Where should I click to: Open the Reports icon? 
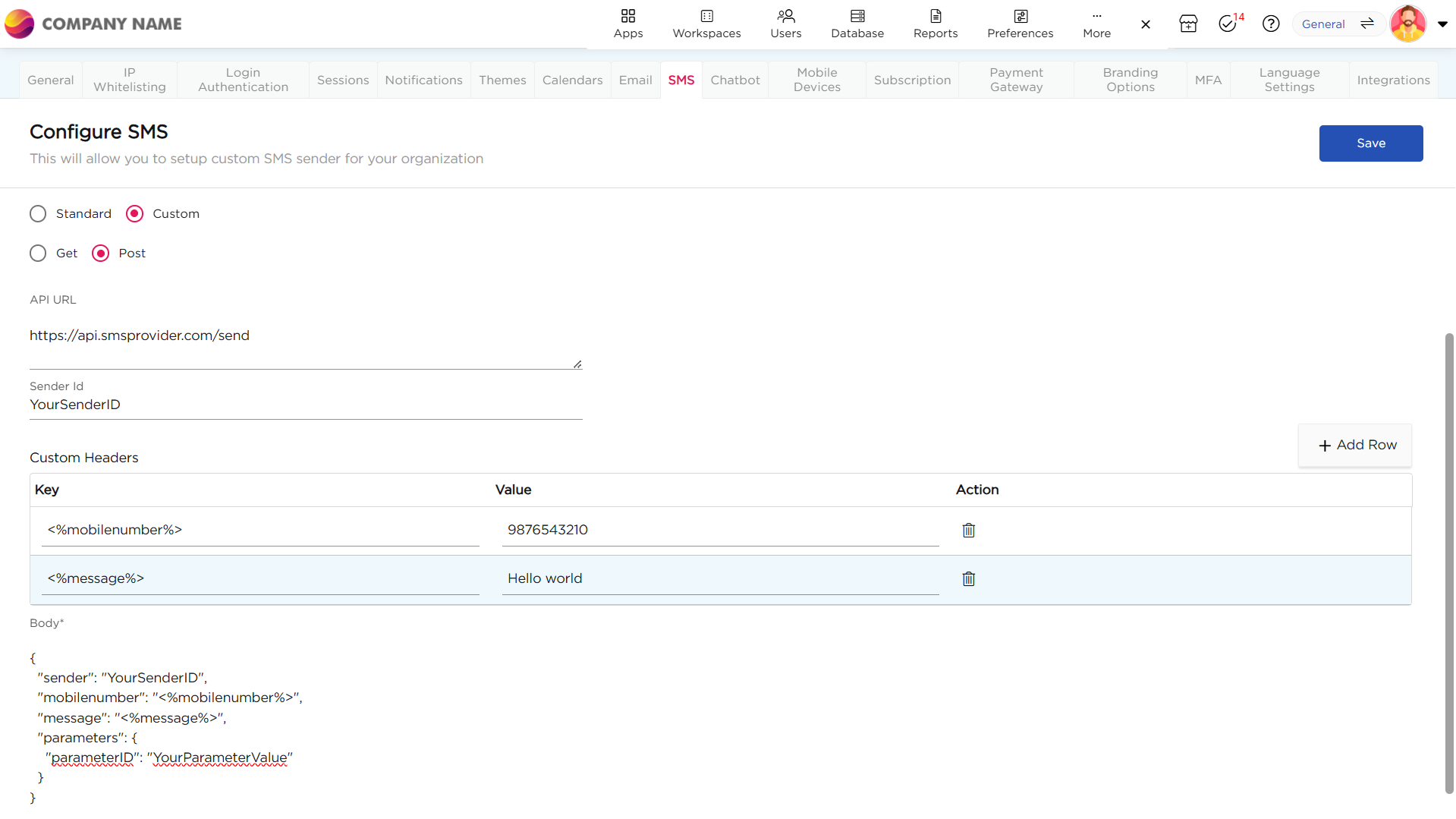coord(935,17)
